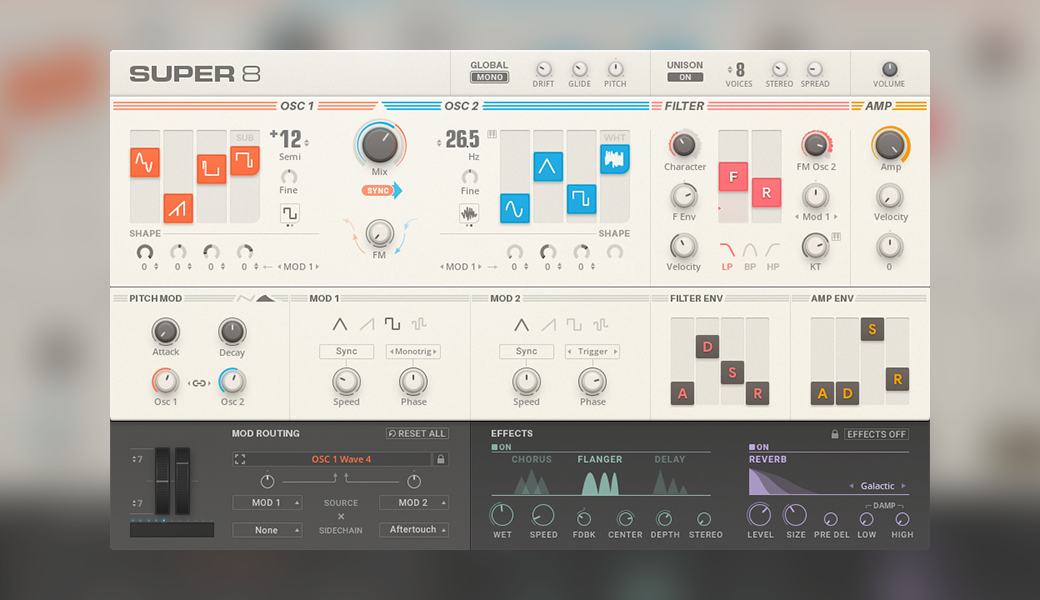Select the CHORUS effect tab
The width and height of the screenshot is (1040, 600).
tap(531, 459)
